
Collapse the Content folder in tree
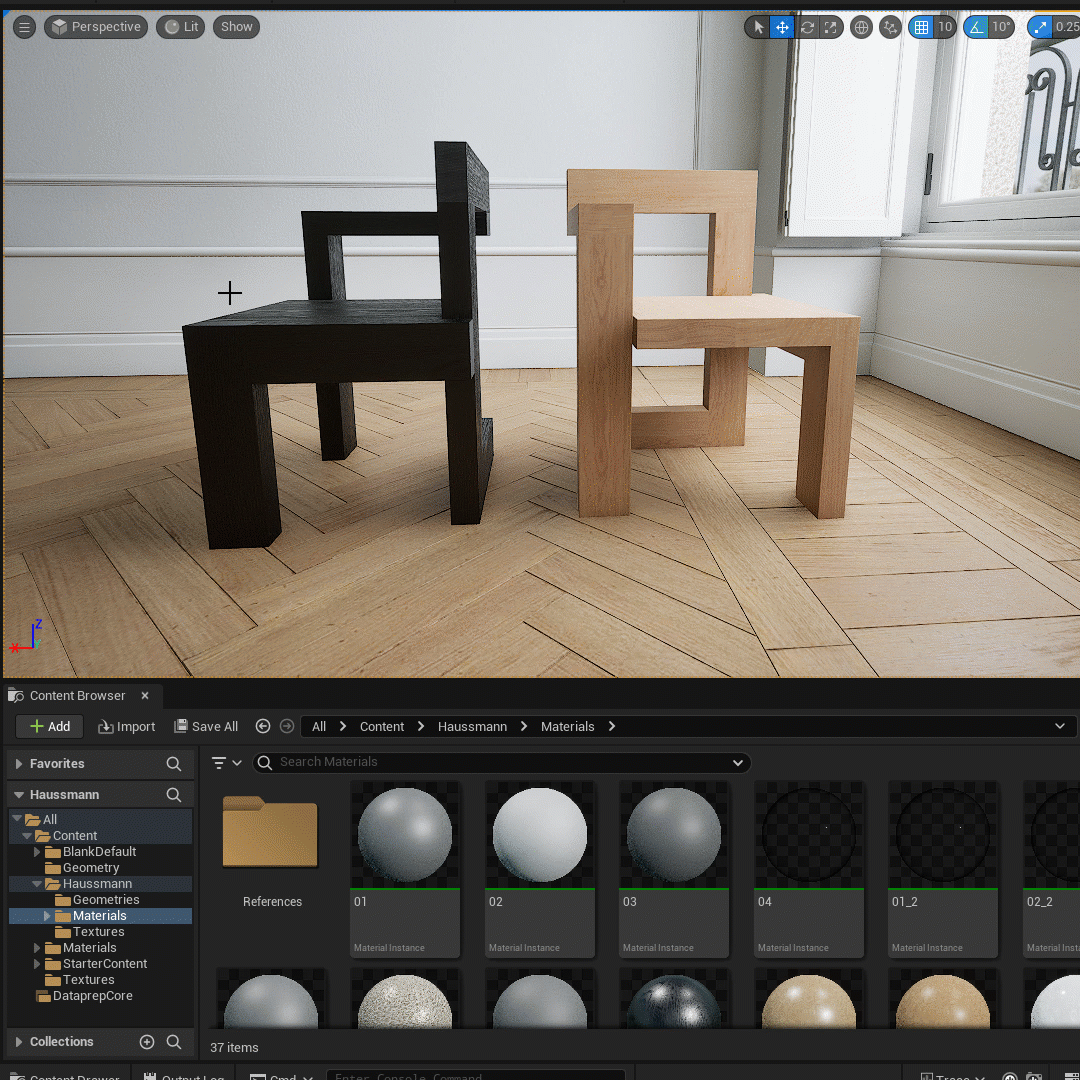(27, 835)
